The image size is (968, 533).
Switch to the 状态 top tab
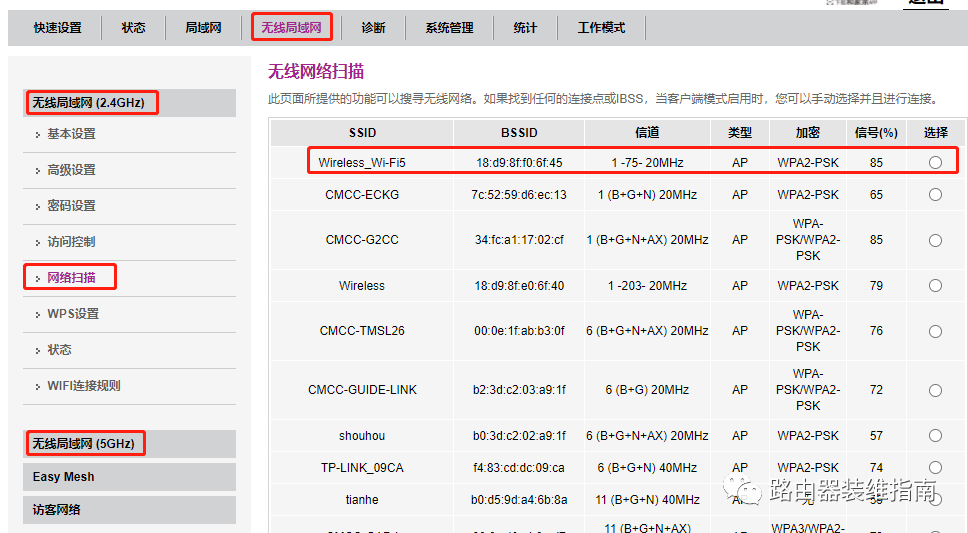point(133,28)
